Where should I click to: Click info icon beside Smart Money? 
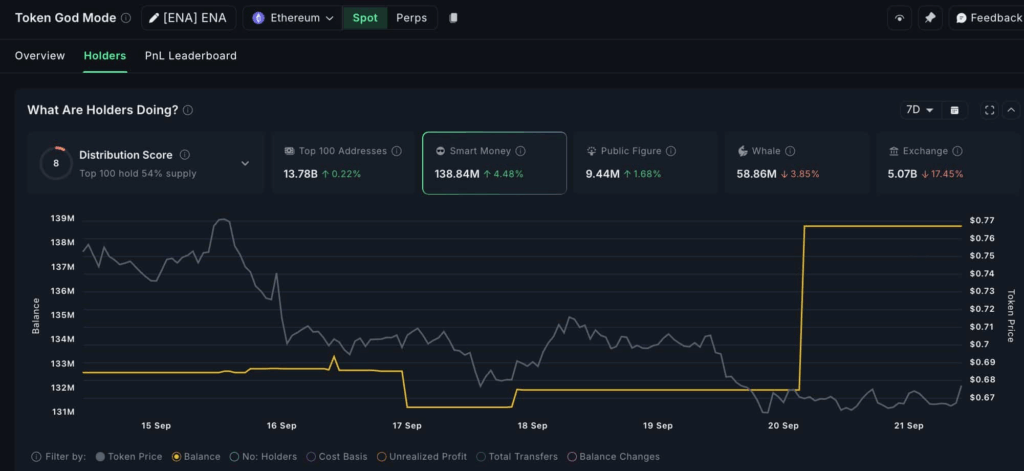(521, 151)
